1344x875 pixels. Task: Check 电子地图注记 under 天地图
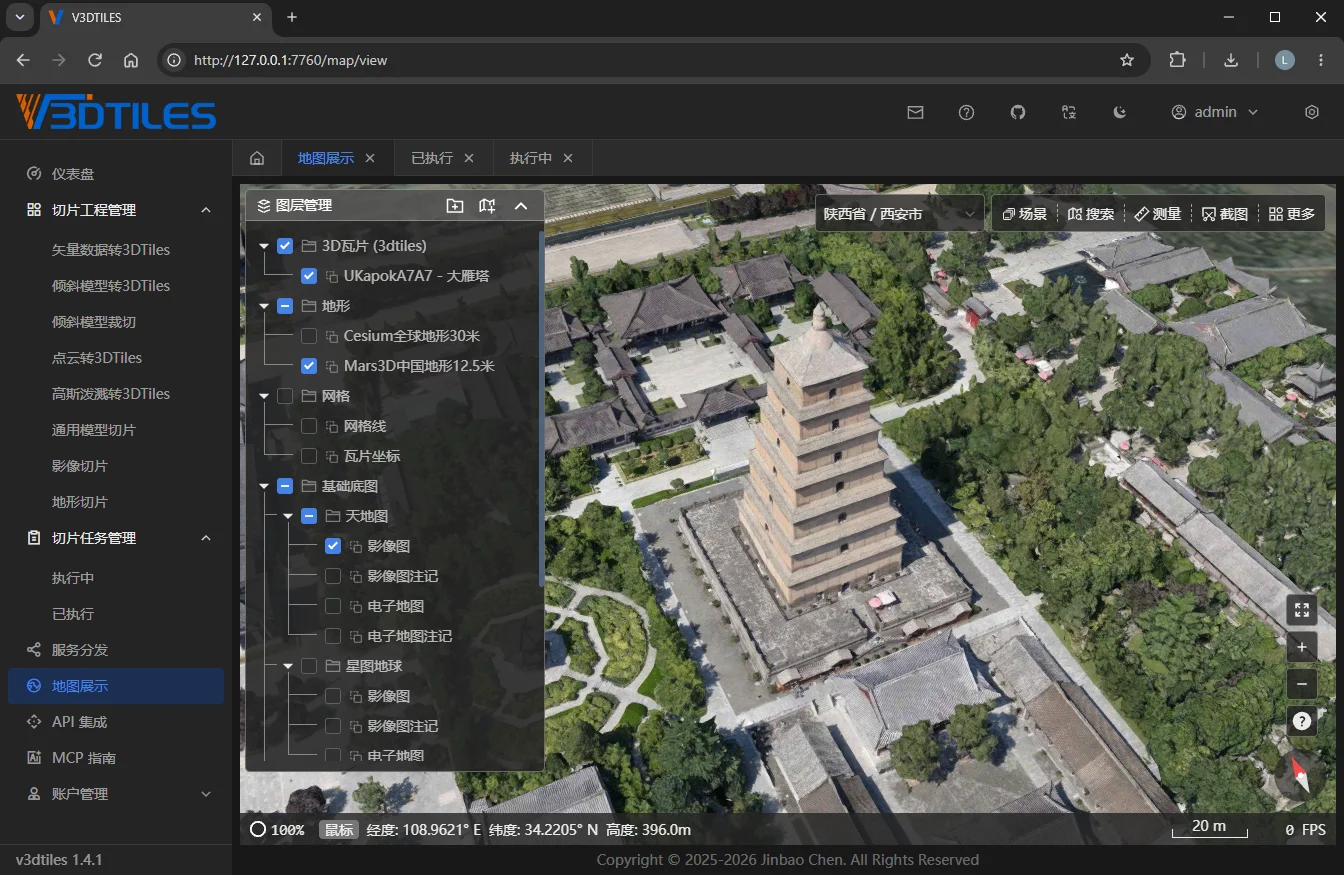[x=333, y=636]
